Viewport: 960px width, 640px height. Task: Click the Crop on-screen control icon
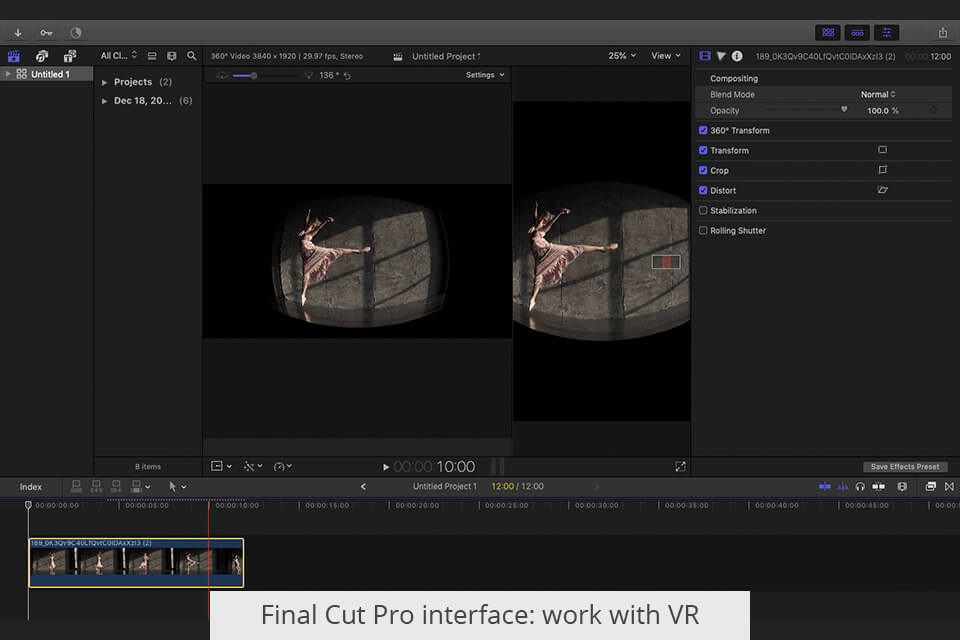882,170
